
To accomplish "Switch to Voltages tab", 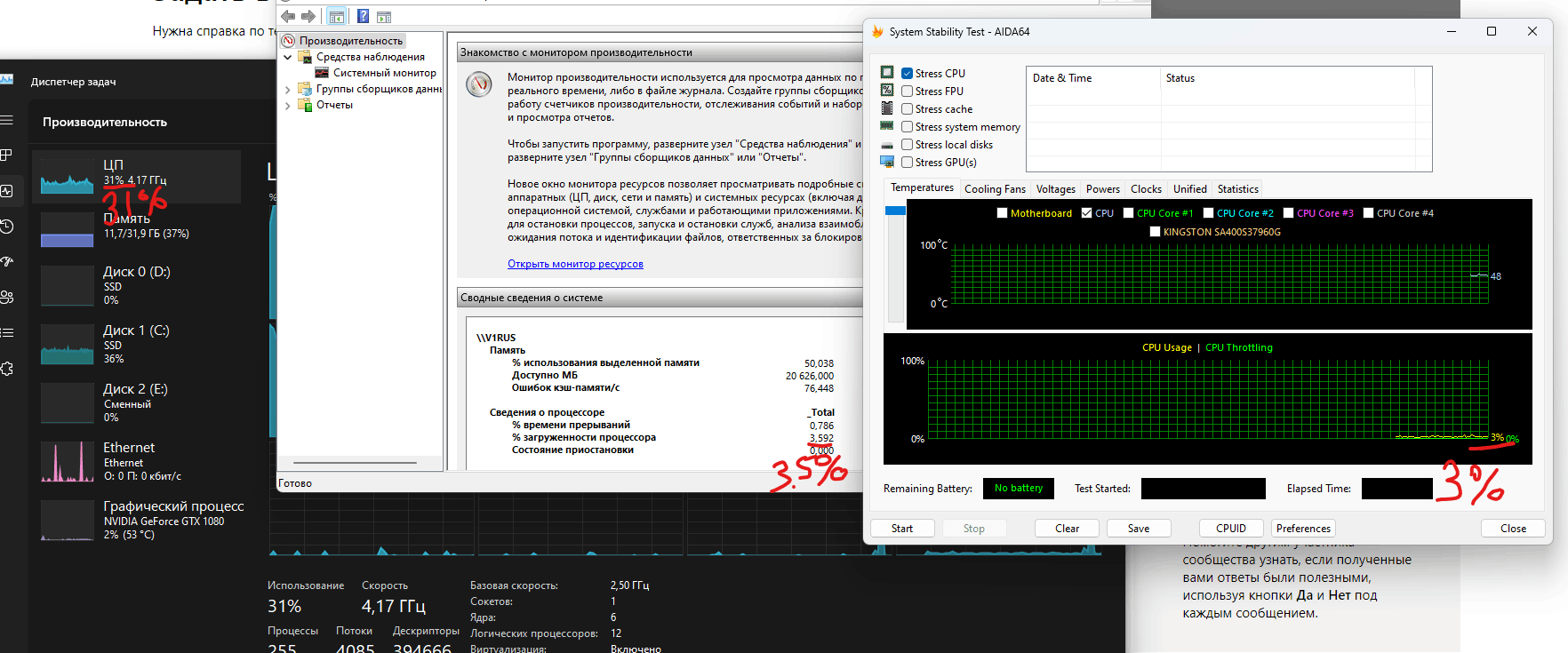I will [x=1056, y=189].
